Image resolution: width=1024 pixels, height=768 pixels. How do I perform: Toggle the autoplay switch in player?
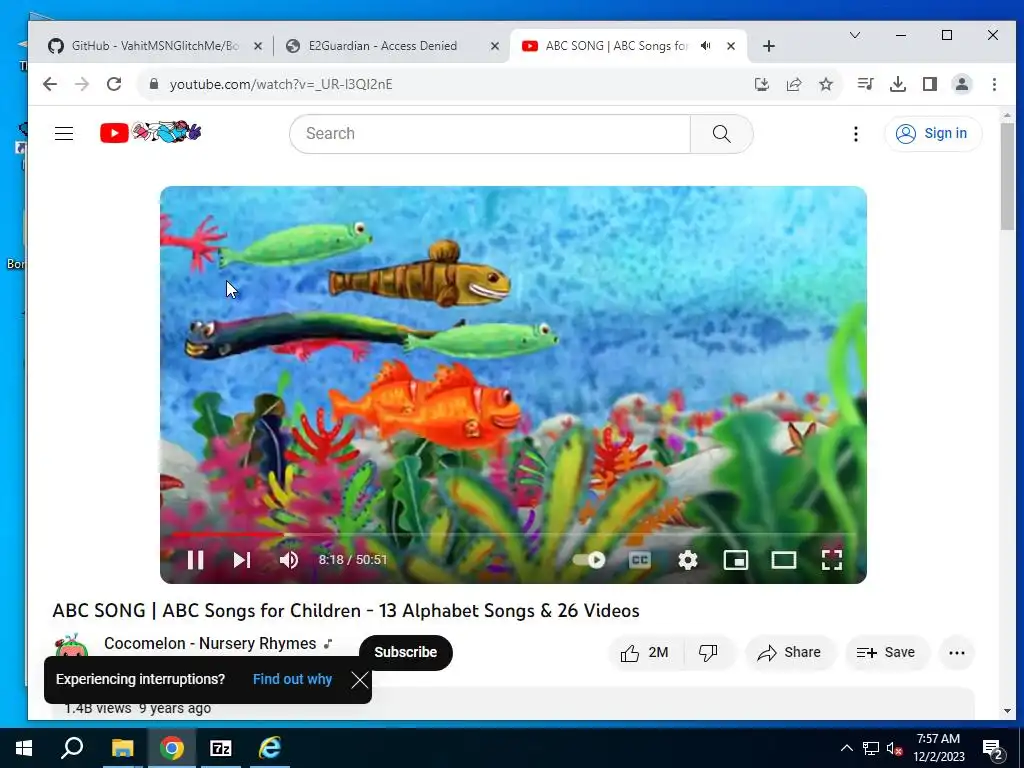point(588,560)
